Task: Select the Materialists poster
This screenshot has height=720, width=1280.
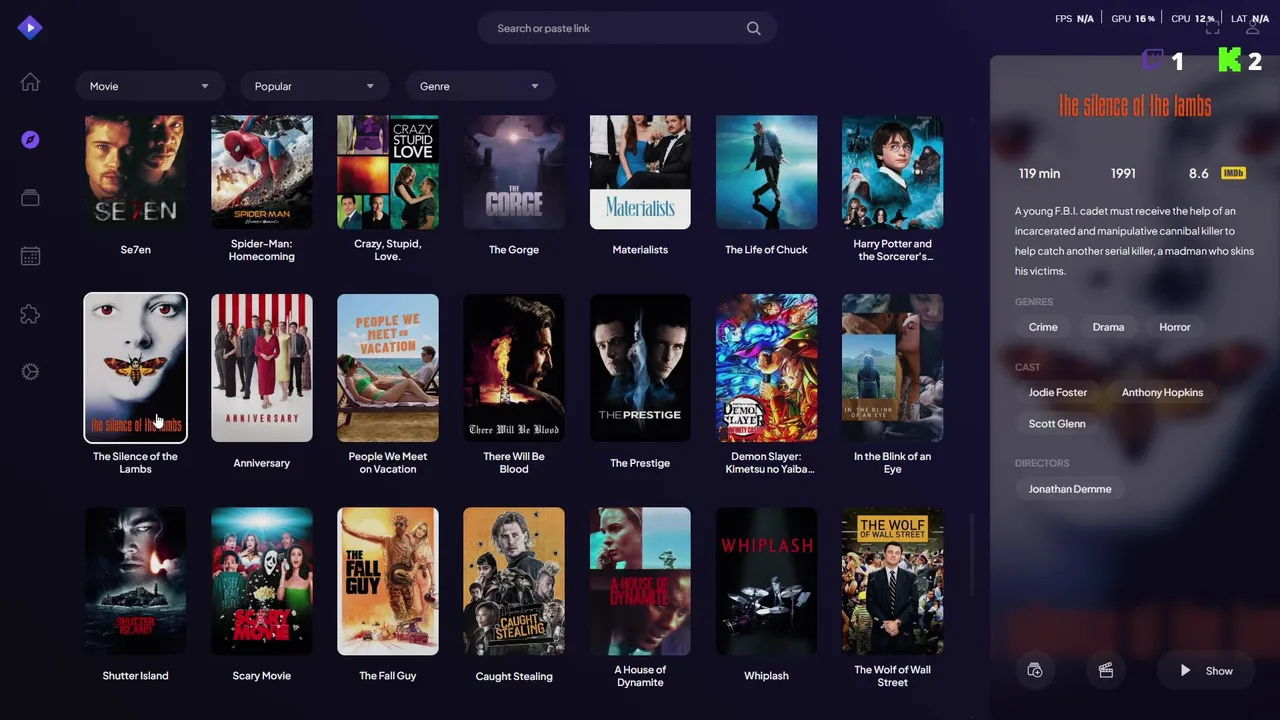Action: pyautogui.click(x=640, y=172)
